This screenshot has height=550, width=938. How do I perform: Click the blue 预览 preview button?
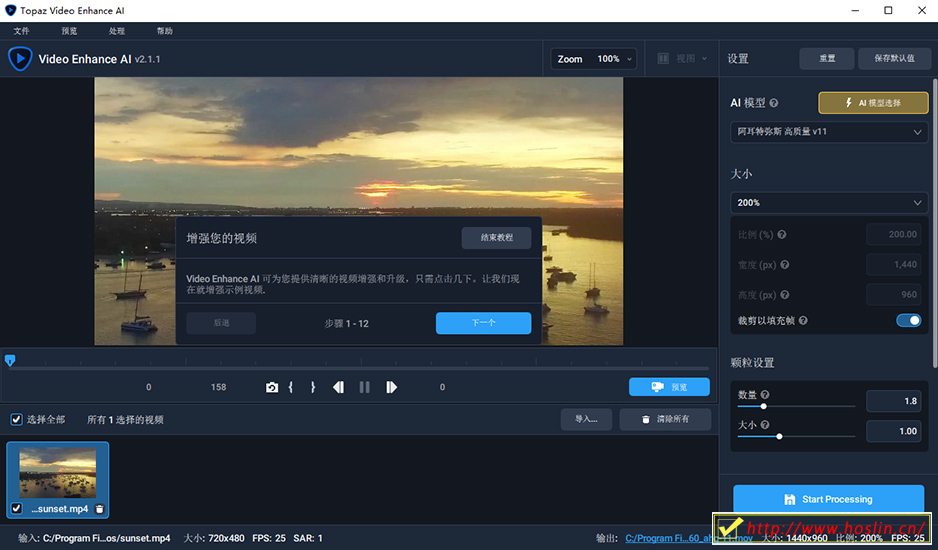pyautogui.click(x=669, y=387)
